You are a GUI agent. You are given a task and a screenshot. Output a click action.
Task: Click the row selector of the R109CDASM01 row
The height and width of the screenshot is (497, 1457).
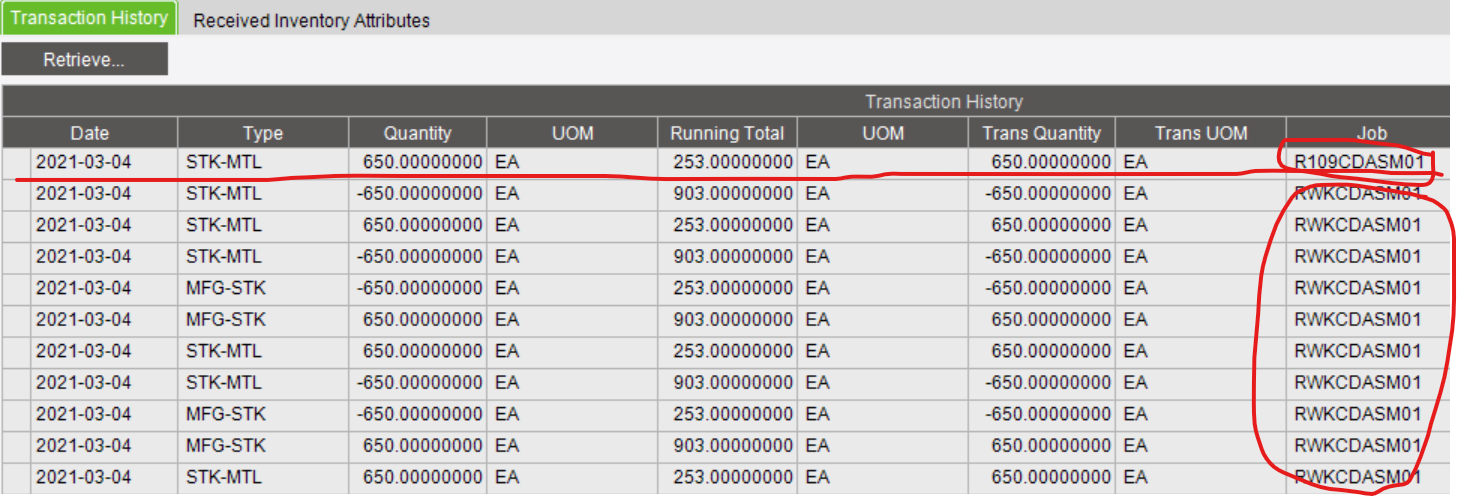click(16, 162)
